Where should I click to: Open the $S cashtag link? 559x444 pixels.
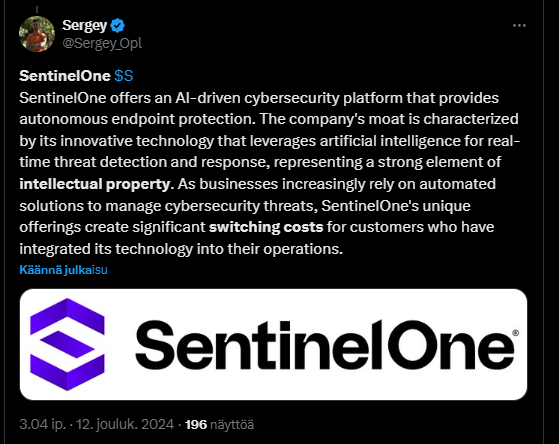(124, 76)
